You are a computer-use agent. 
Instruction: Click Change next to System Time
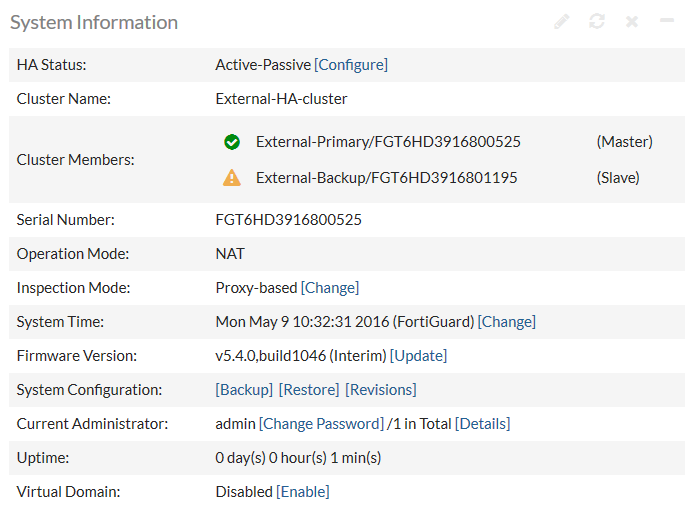coord(507,321)
